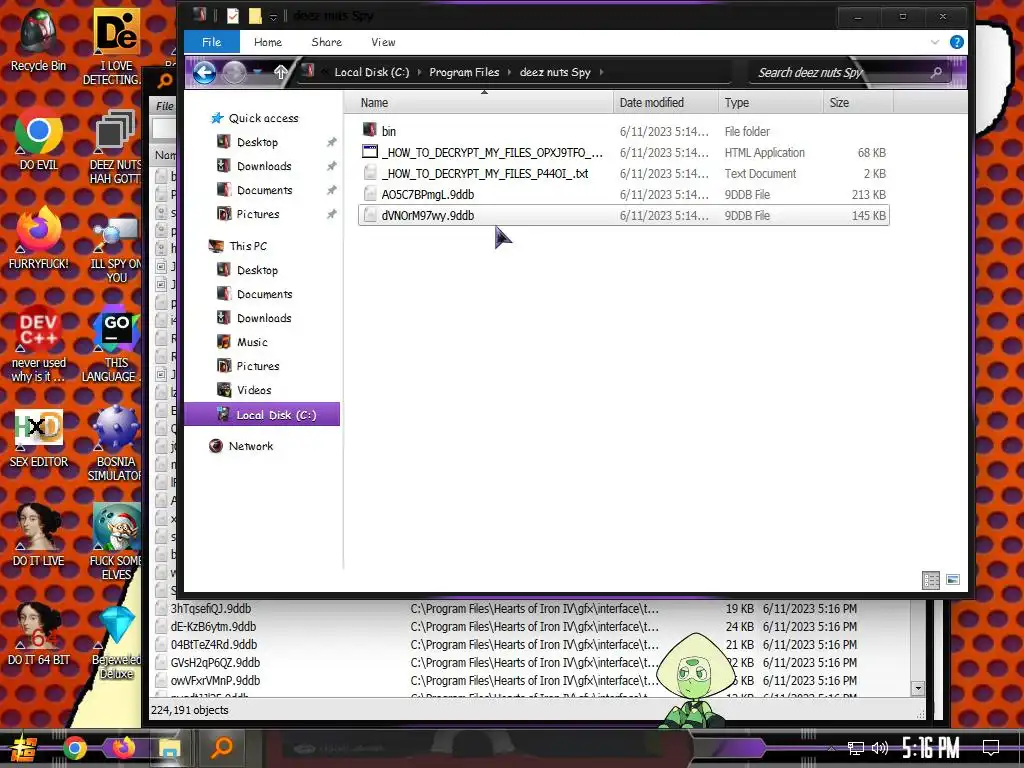Expand breadcrumb arrow after deez nuts Spy
The image size is (1024, 768).
pos(601,72)
